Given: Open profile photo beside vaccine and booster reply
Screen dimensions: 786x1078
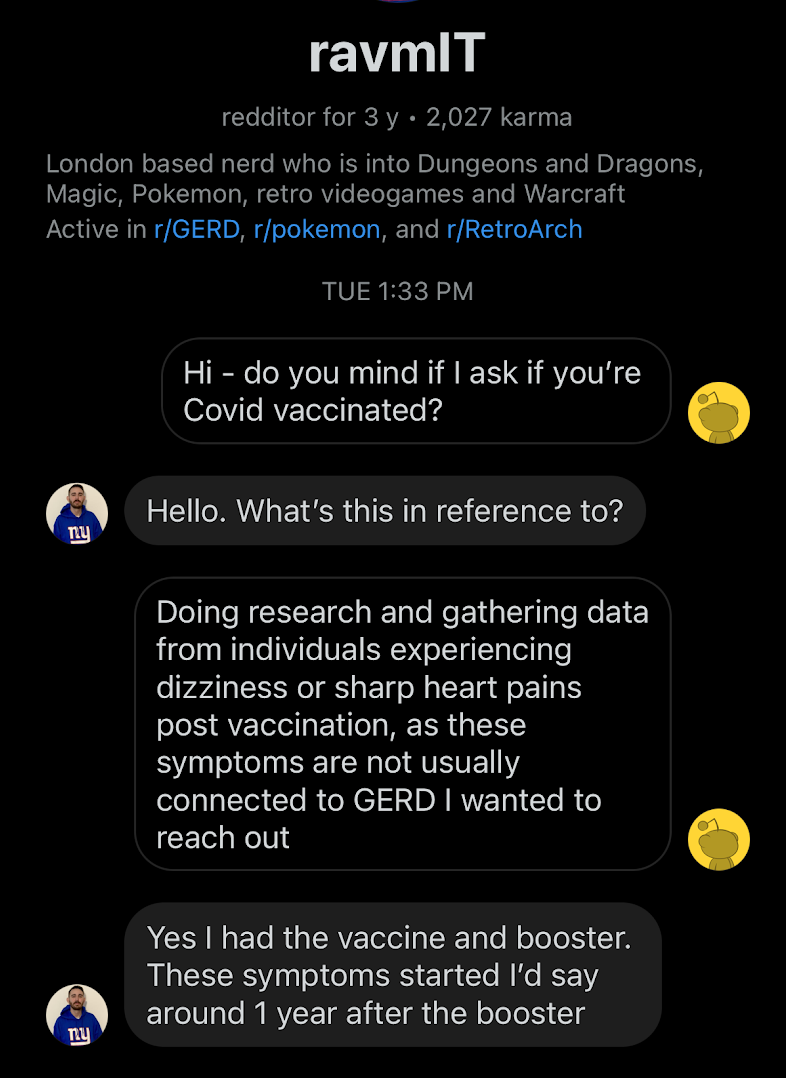Looking at the screenshot, I should click(x=77, y=1015).
